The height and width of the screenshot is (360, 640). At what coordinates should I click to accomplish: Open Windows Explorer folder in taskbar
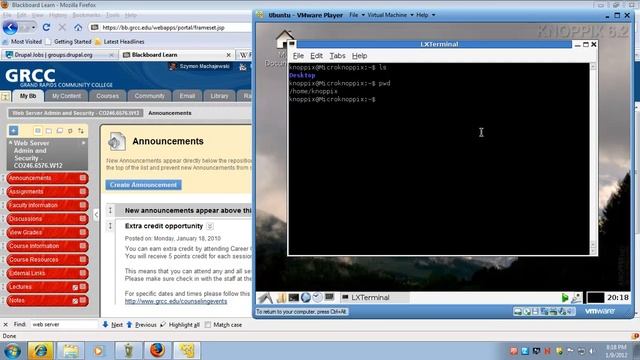pos(70,351)
